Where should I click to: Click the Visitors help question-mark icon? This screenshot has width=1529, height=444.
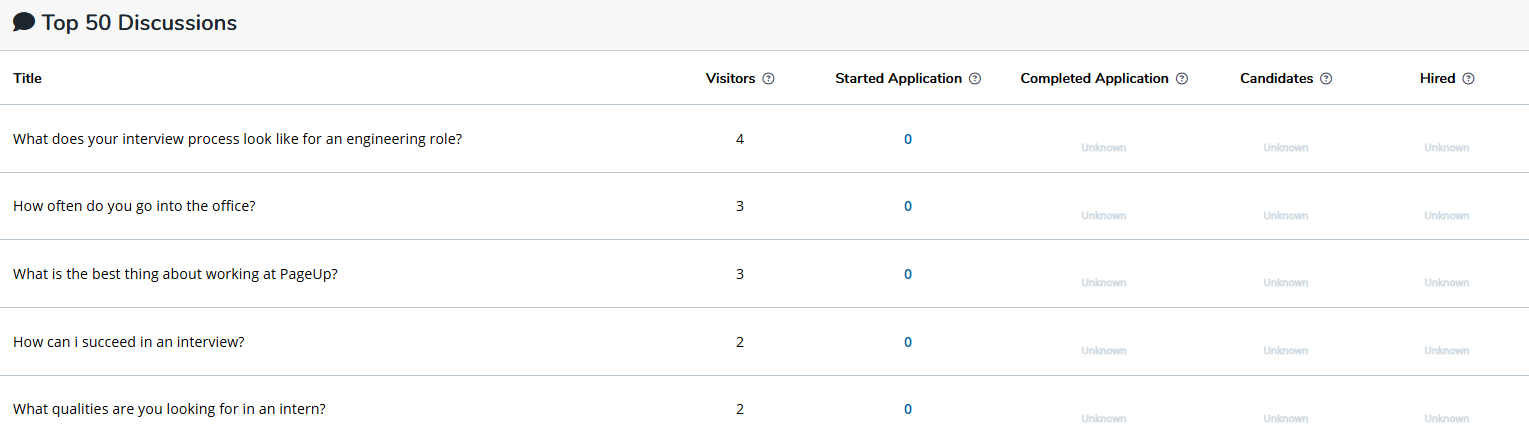point(768,79)
